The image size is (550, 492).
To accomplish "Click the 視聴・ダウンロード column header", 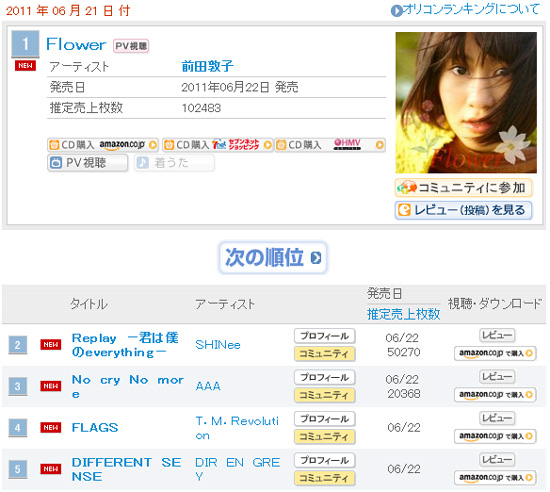I will click(495, 304).
